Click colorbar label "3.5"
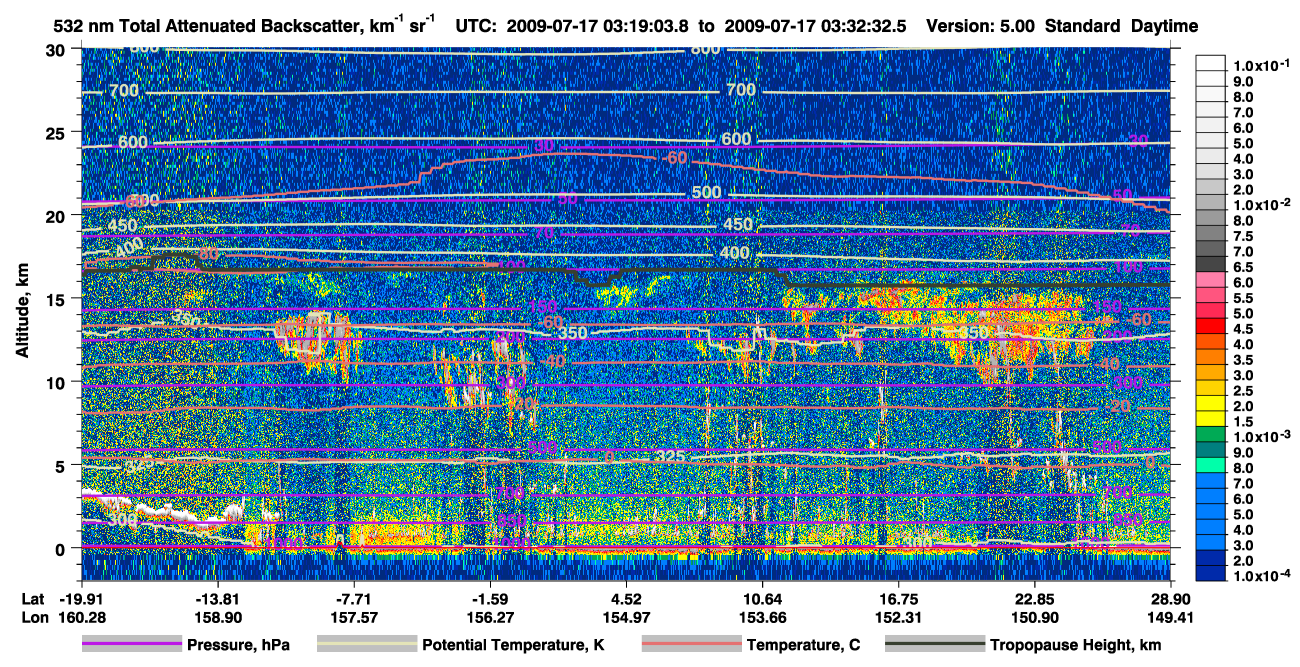 pyautogui.click(x=1245, y=360)
